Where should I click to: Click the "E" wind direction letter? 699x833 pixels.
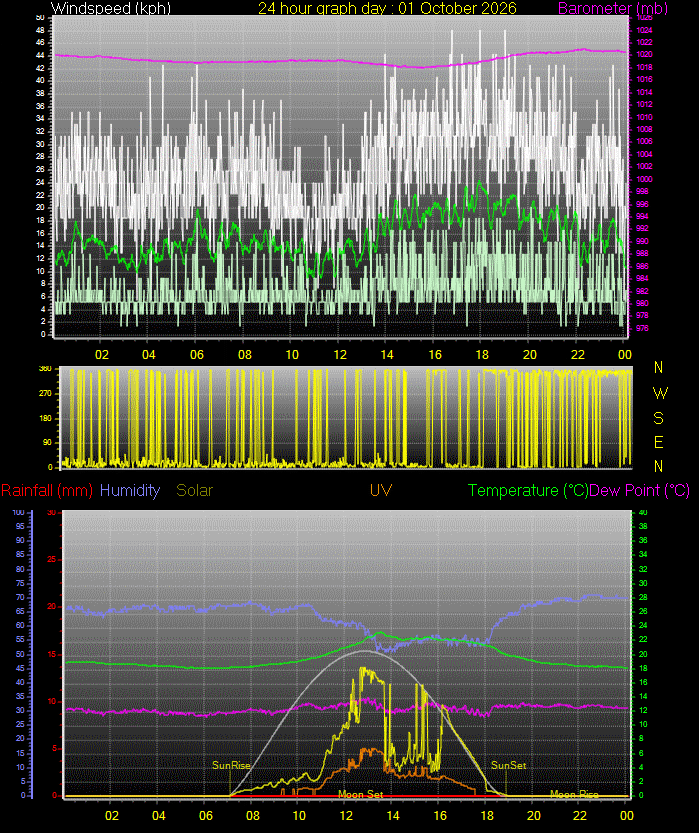659,442
